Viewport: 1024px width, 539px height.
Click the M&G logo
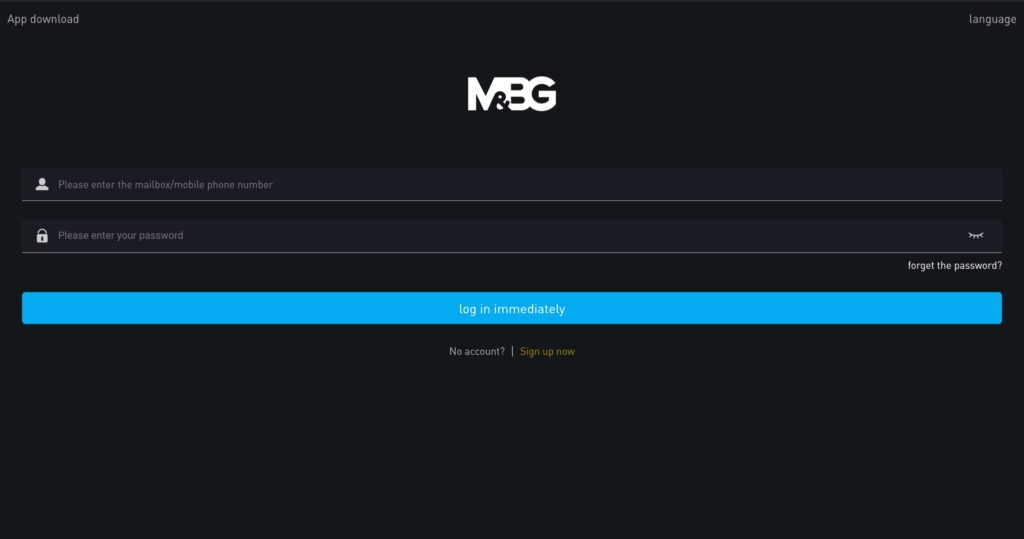click(x=512, y=93)
